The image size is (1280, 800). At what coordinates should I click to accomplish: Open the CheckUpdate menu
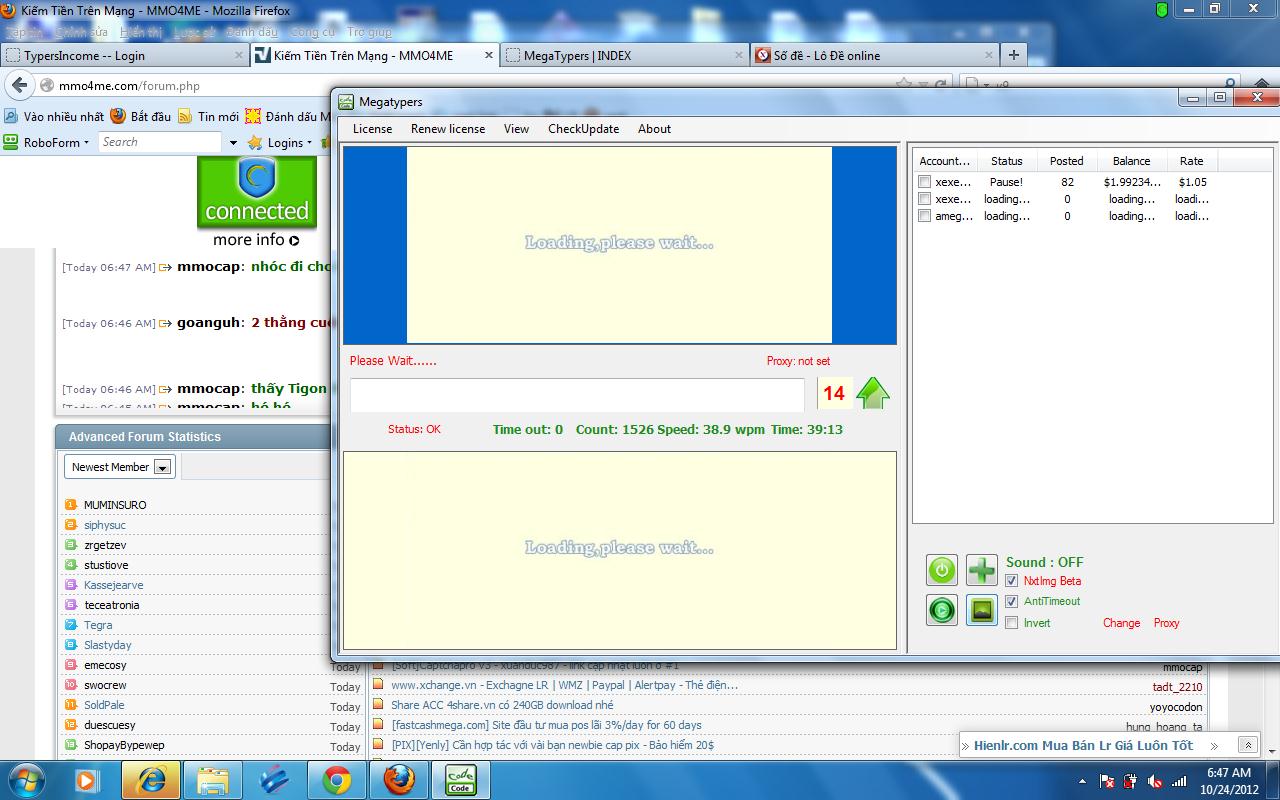[x=583, y=129]
